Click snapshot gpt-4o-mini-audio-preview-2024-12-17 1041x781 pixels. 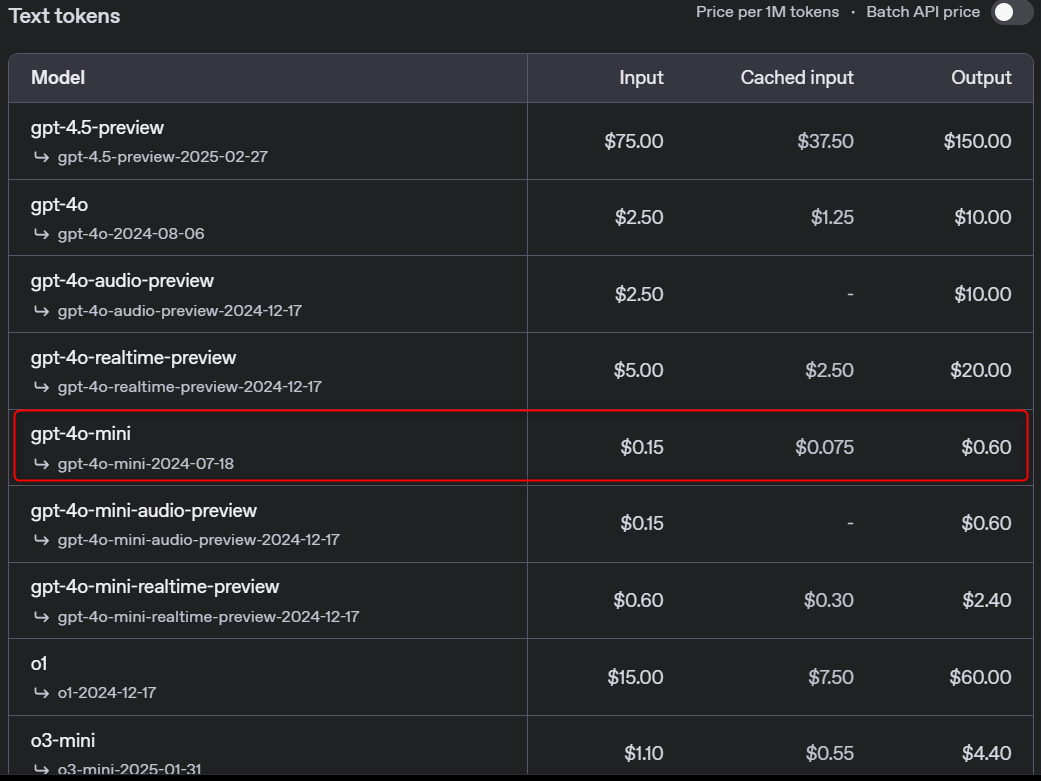pyautogui.click(x=198, y=540)
